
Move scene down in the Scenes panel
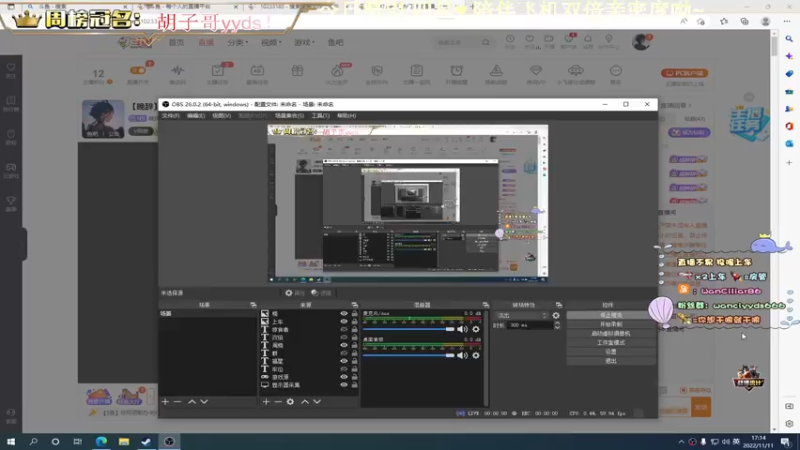204,402
